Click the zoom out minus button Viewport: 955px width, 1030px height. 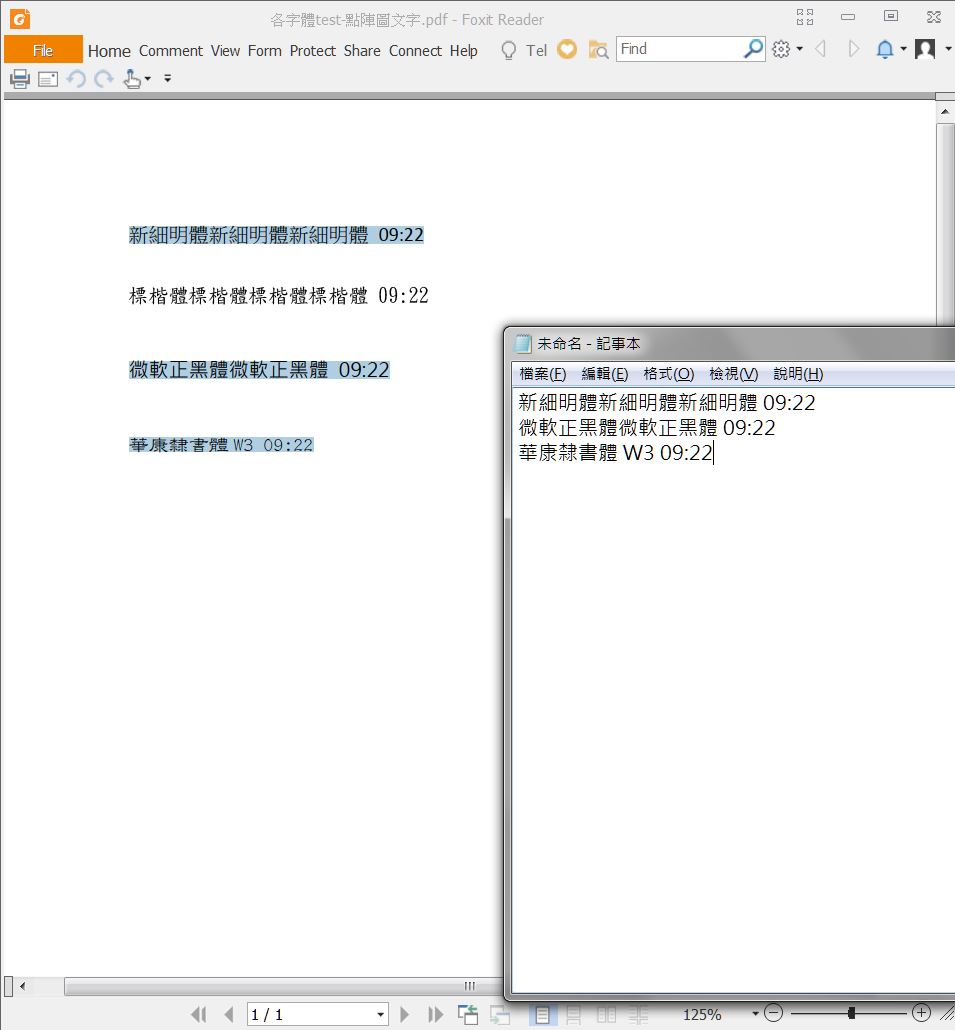(774, 1013)
